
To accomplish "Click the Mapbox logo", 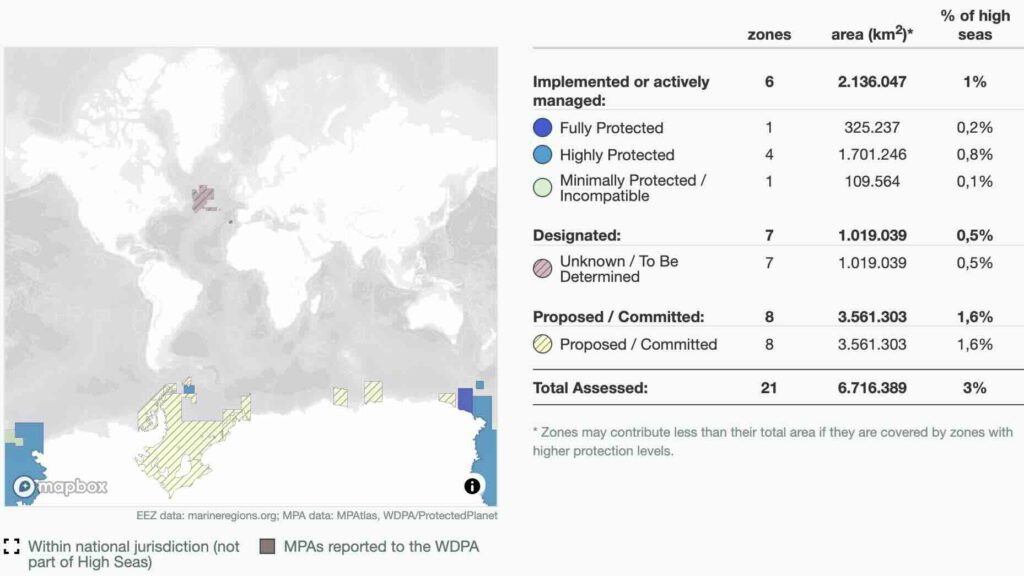I will coord(60,488).
